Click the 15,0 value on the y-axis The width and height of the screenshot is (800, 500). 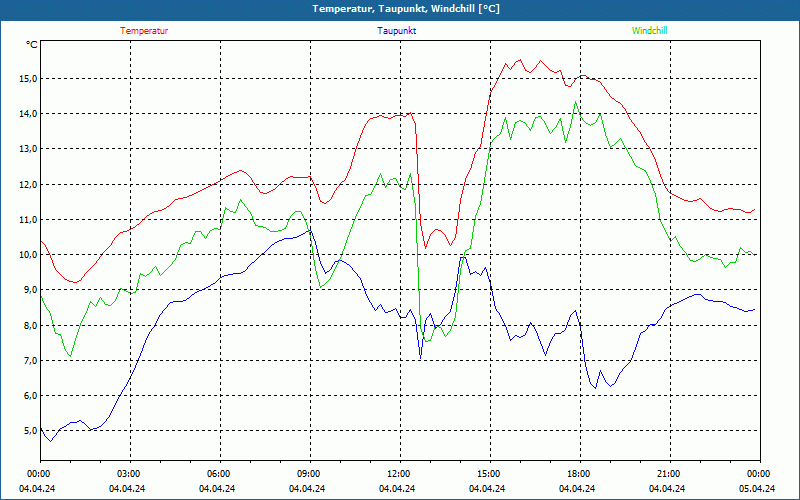(x=29, y=79)
